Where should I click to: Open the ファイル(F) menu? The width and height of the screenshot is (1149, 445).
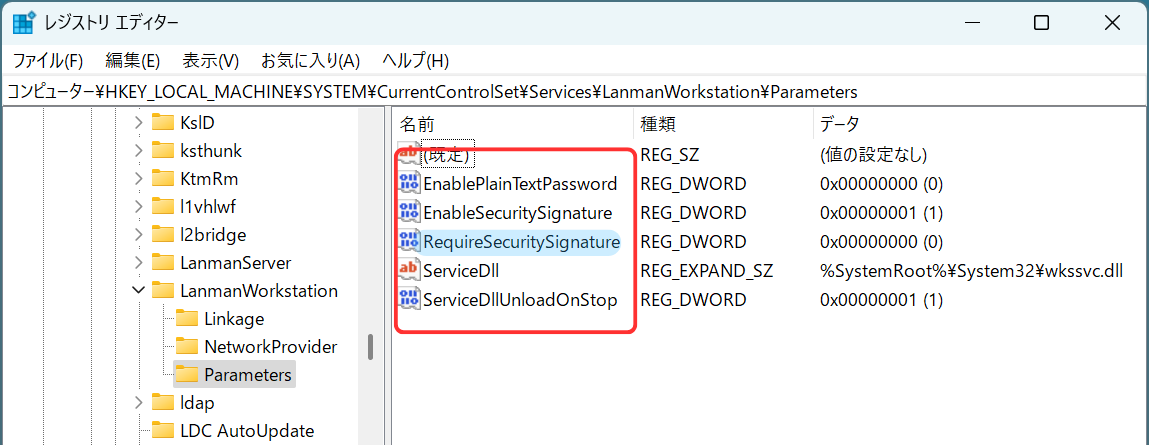pyautogui.click(x=48, y=60)
